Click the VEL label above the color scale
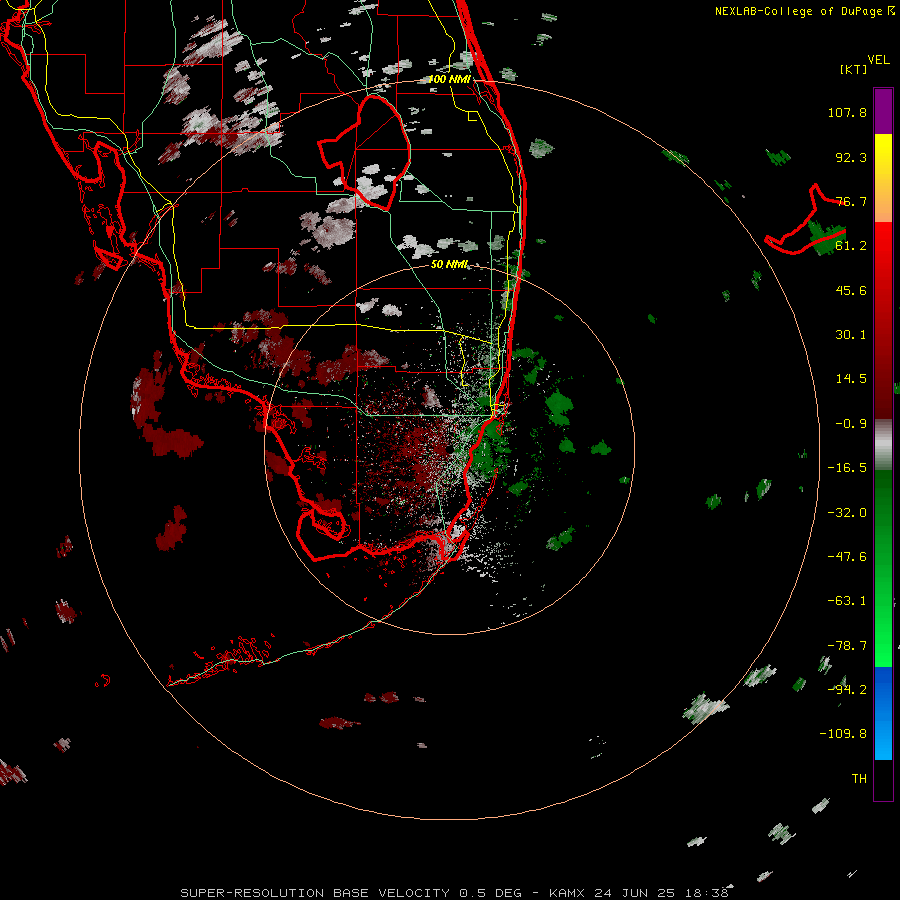This screenshot has width=900, height=900. click(x=878, y=60)
